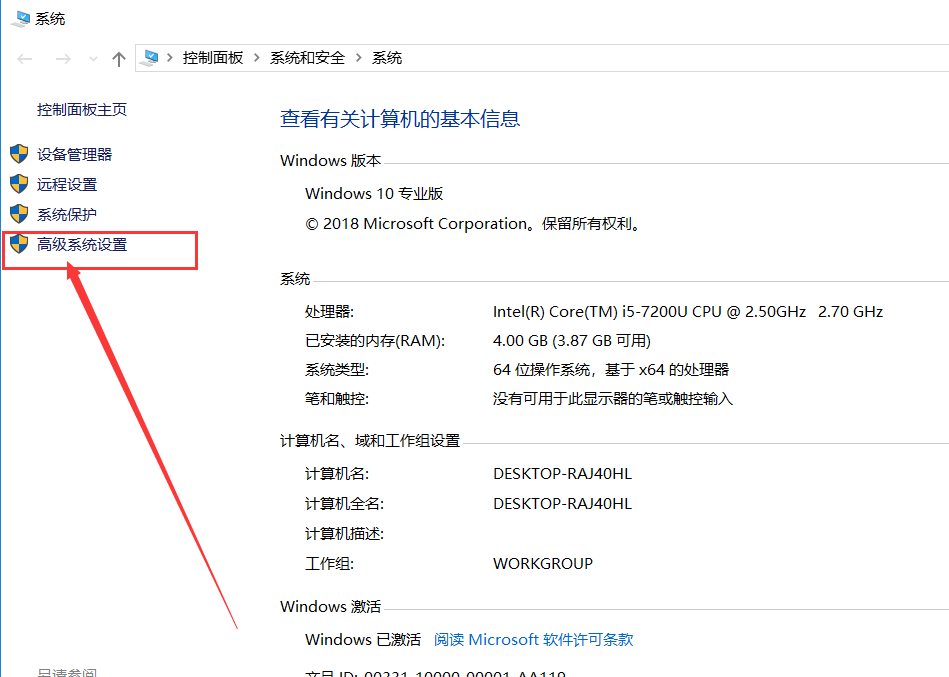Viewport: 949px width, 677px height.
Task: Navigate to 系统和安全 in the breadcrumb
Action: coord(307,58)
